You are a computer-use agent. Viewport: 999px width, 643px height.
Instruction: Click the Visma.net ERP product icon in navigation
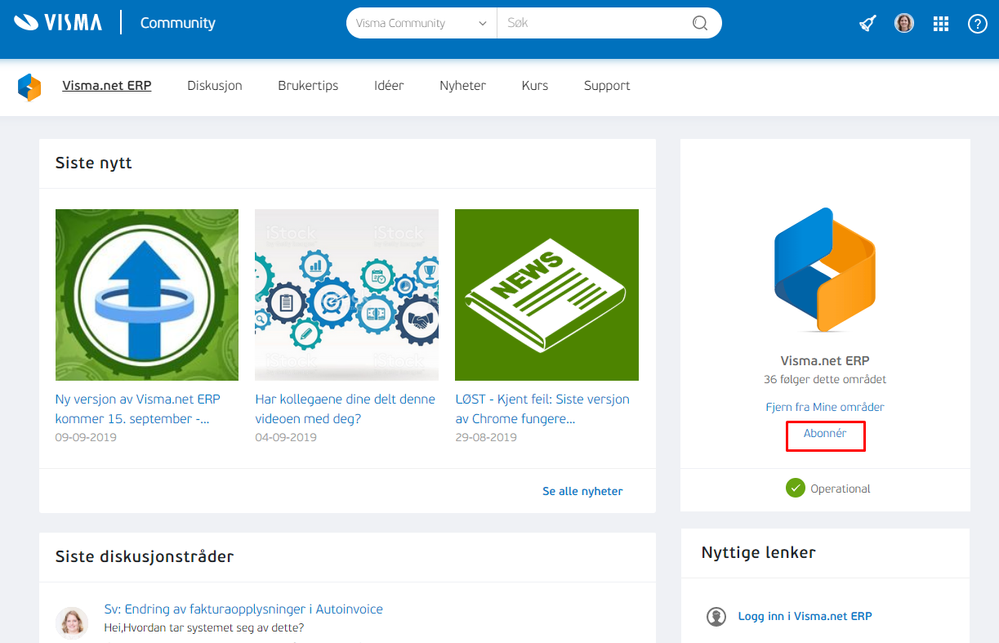(29, 87)
